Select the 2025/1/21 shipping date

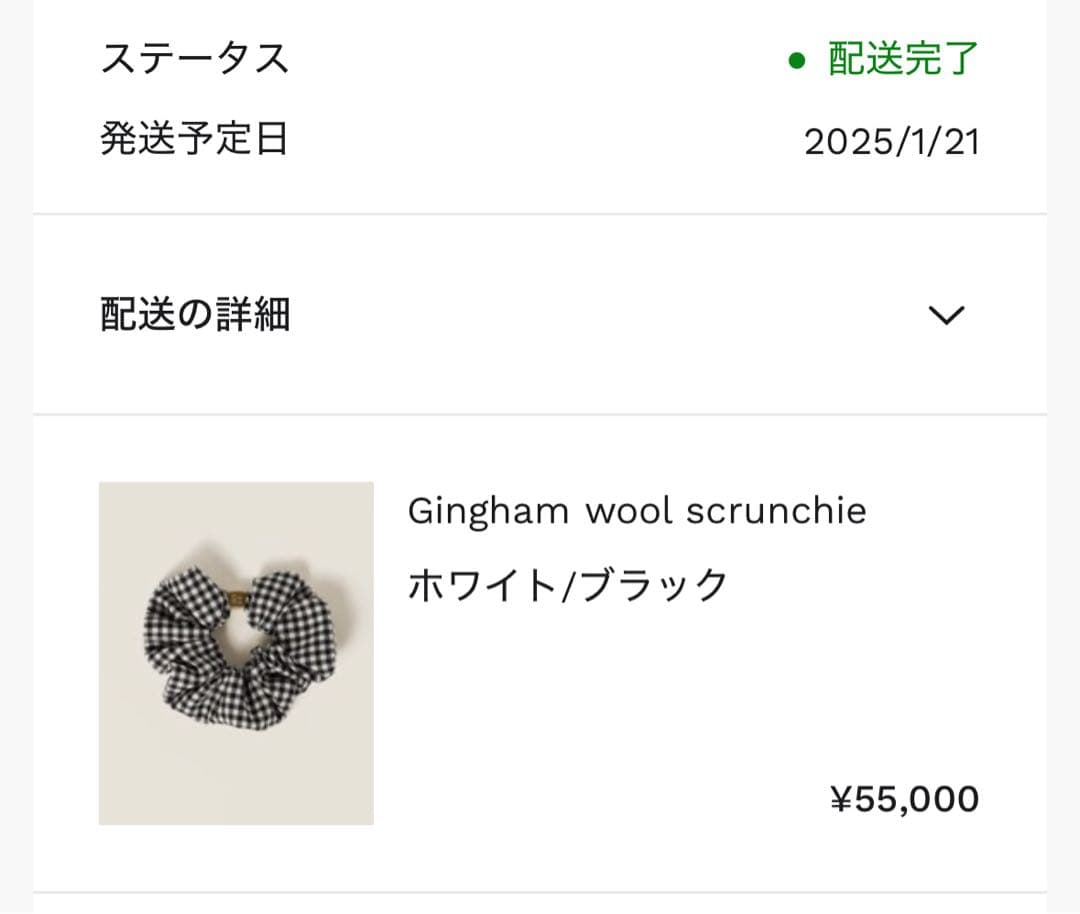pyautogui.click(x=891, y=142)
